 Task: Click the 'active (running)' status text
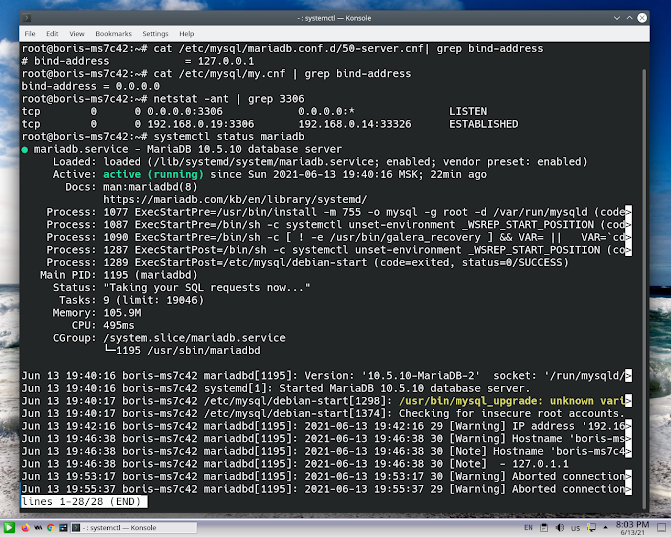pos(153,175)
